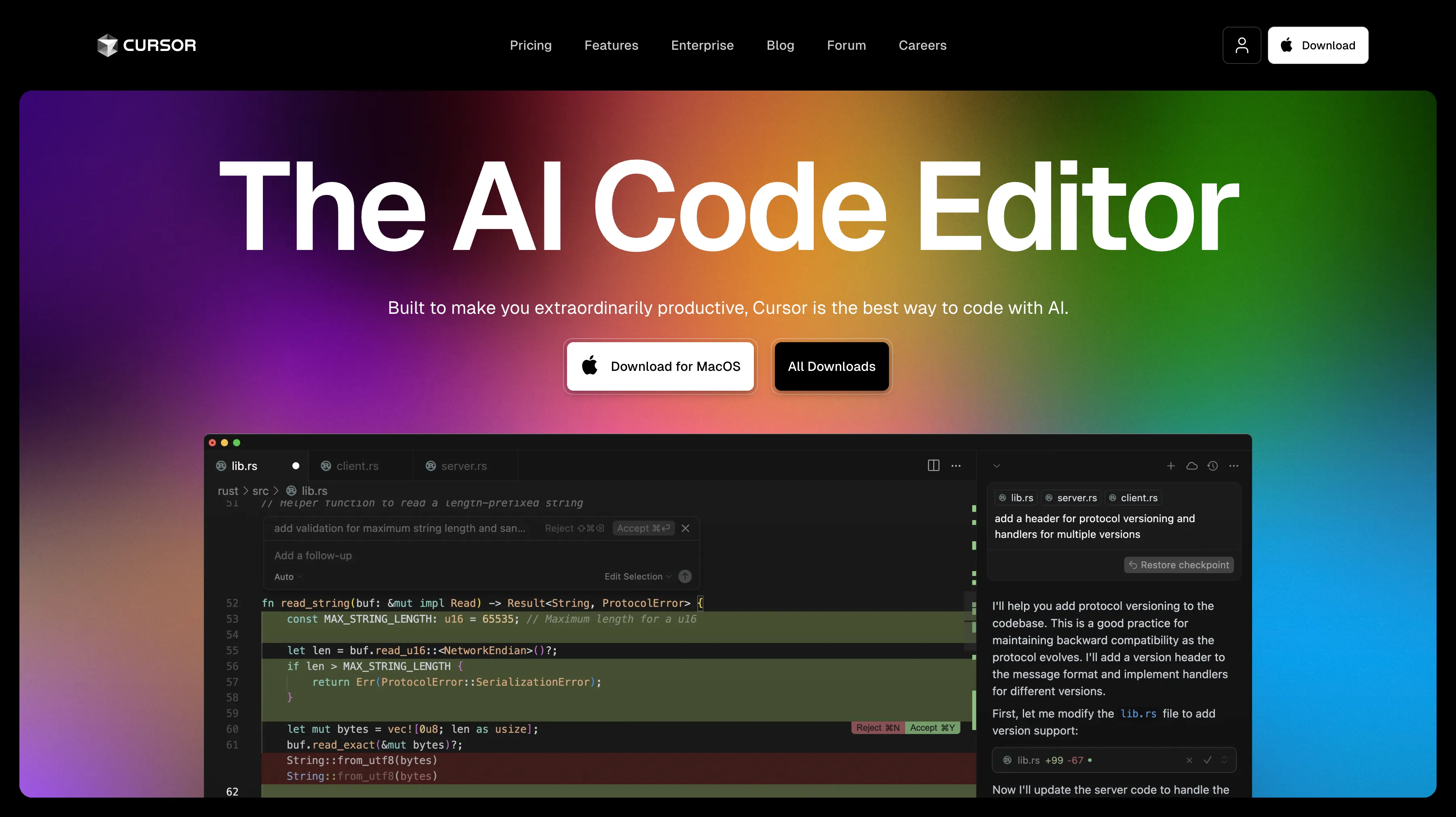Click line number 60 in the gutter
The height and width of the screenshot is (817, 1456).
pos(232,729)
